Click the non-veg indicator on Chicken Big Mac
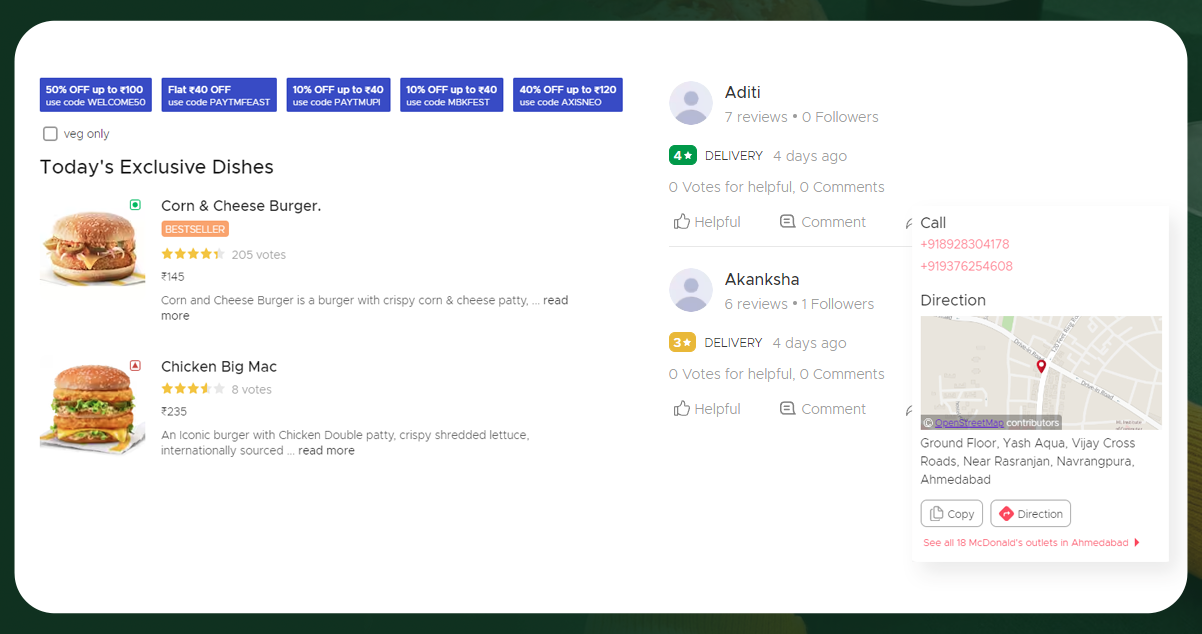The width and height of the screenshot is (1202, 634). 135,365
